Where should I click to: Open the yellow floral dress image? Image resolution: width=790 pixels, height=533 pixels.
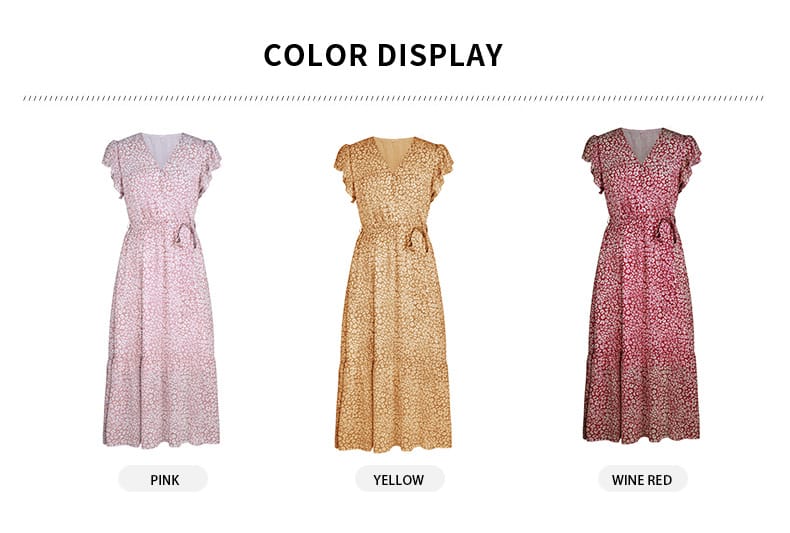click(393, 294)
